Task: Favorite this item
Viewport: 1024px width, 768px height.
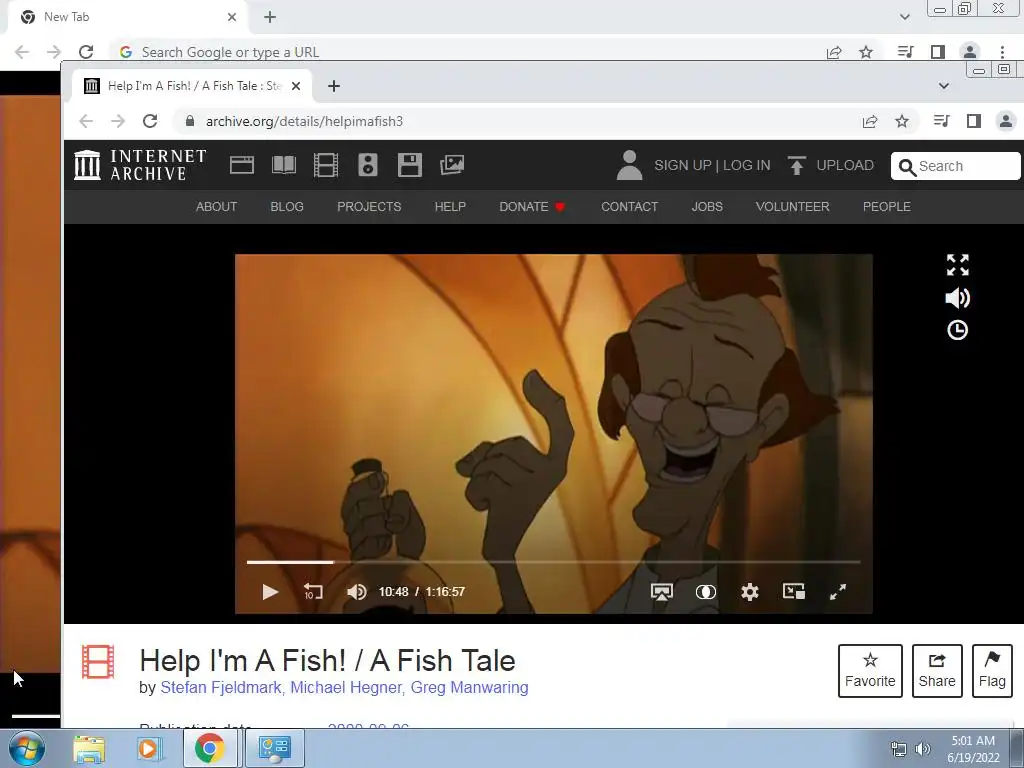Action: 870,671
